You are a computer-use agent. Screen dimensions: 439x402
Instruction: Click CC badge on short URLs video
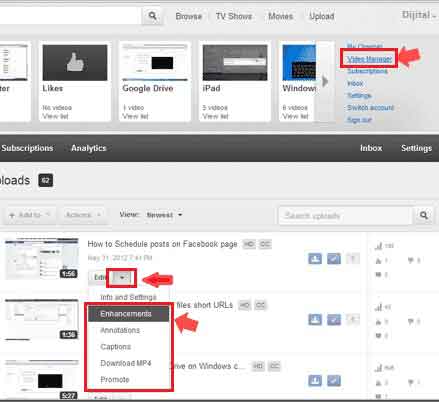[x=260, y=305]
